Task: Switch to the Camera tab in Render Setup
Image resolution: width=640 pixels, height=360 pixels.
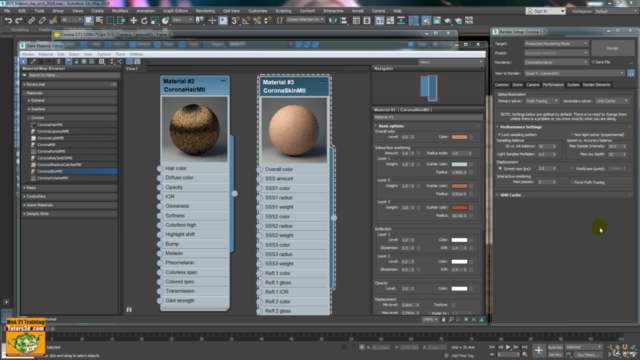Action: coord(533,85)
